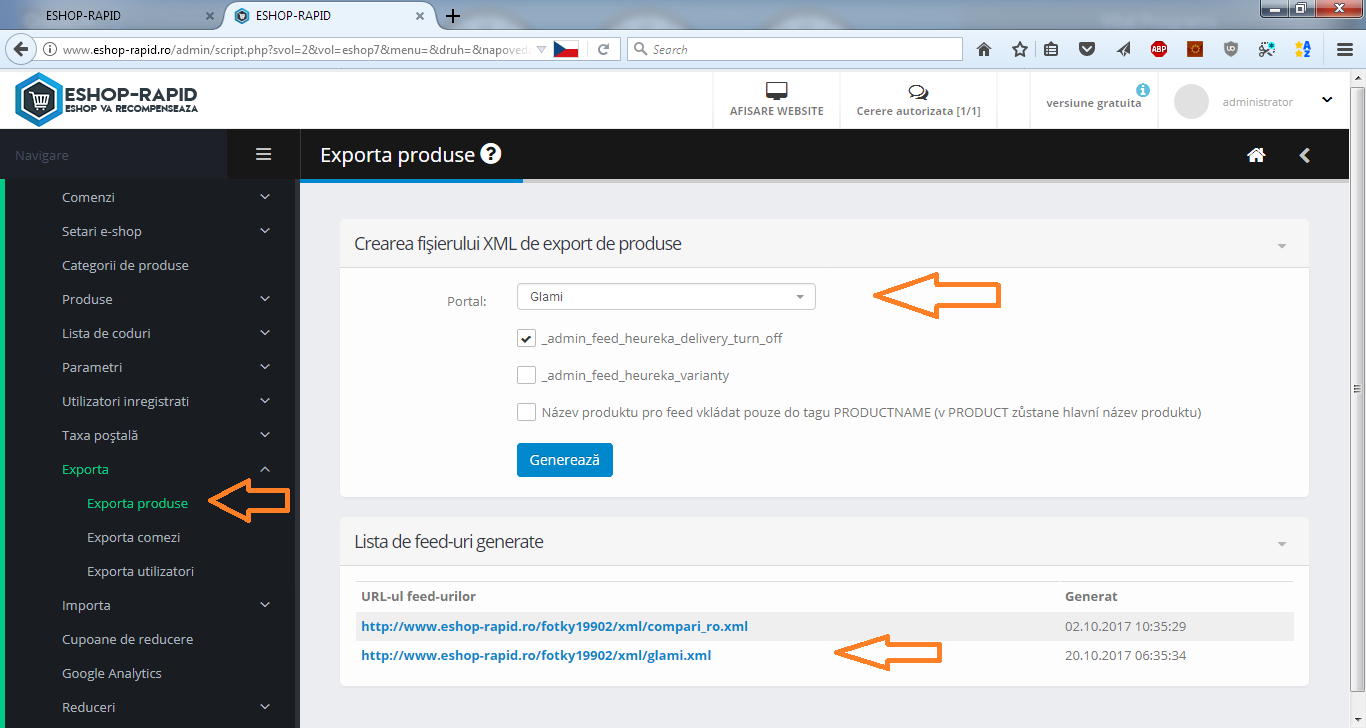Check the Název produktu pro feed checkbox
Screen dimensions: 1366x728
526,412
